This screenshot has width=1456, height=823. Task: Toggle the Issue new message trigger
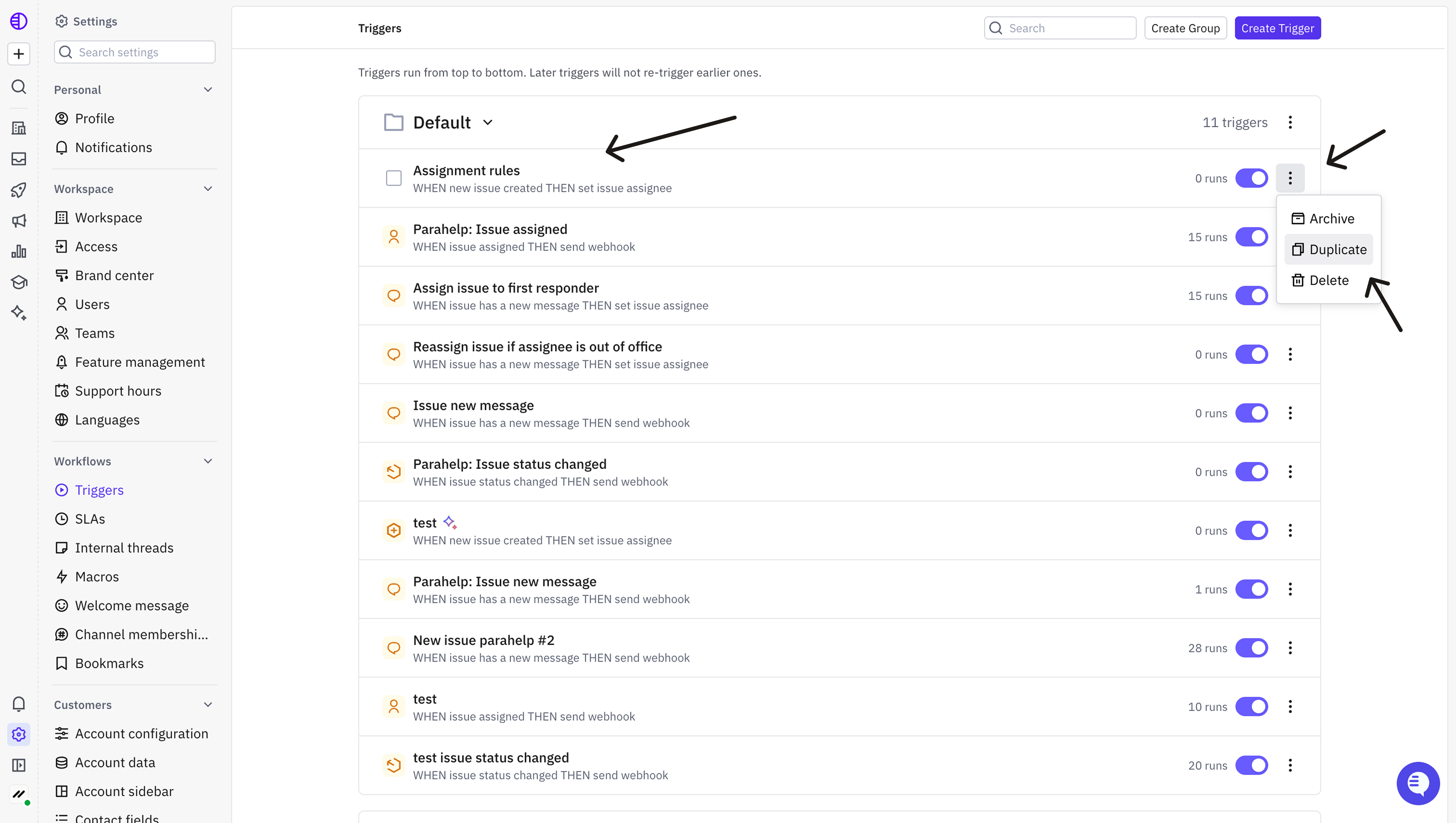(1251, 413)
